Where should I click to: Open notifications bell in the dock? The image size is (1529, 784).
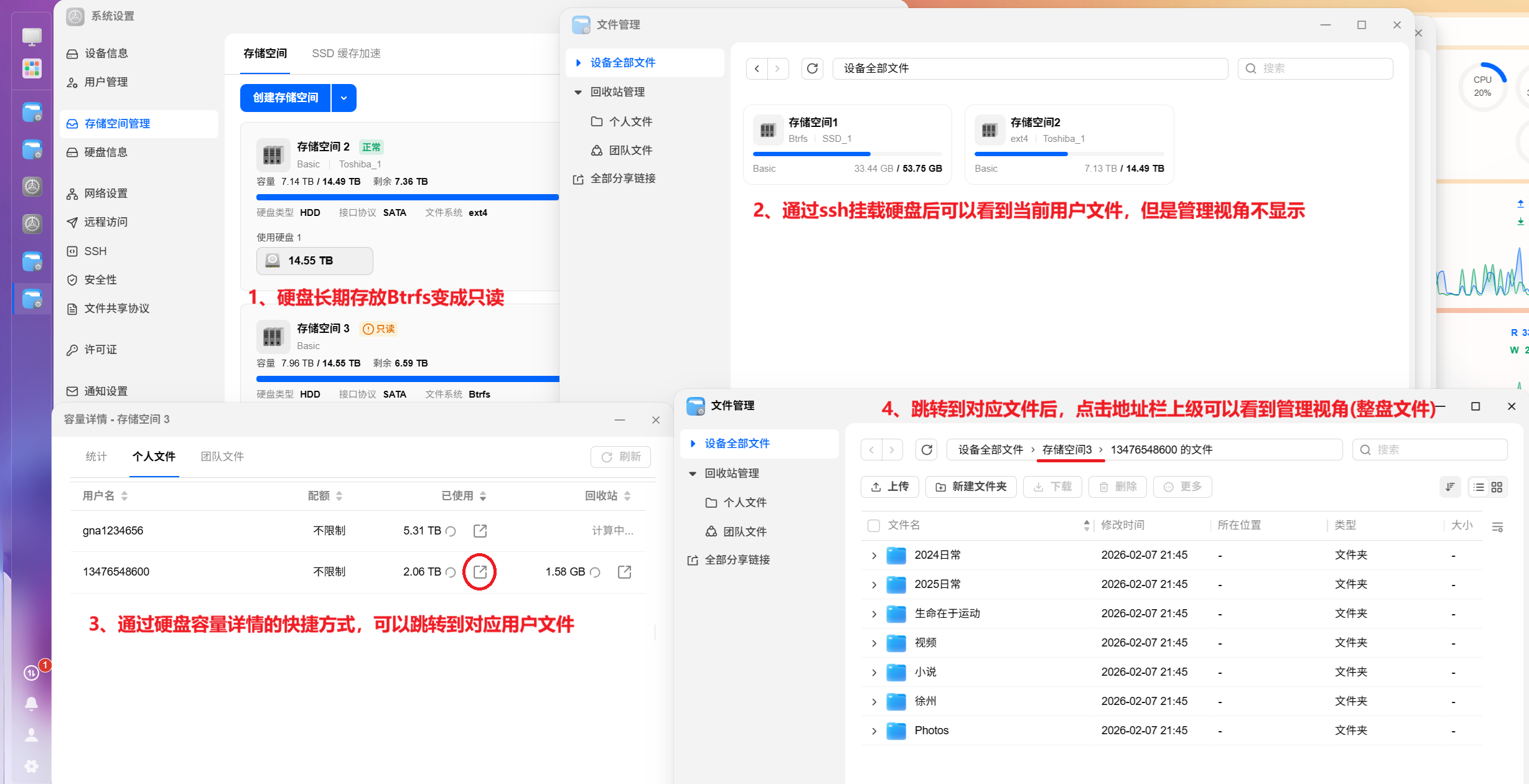[x=31, y=704]
